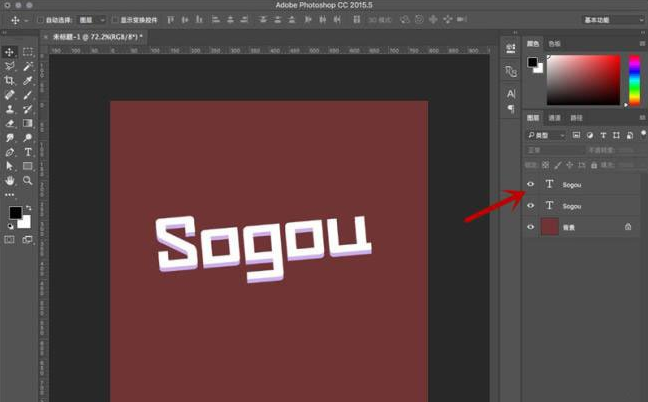Toggle Show Transform Controls checkbox
The width and height of the screenshot is (648, 402).
115,20
